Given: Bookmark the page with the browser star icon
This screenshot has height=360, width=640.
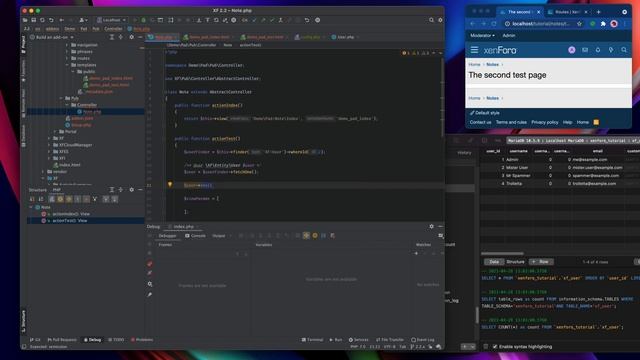Looking at the screenshot, I should [579, 24].
